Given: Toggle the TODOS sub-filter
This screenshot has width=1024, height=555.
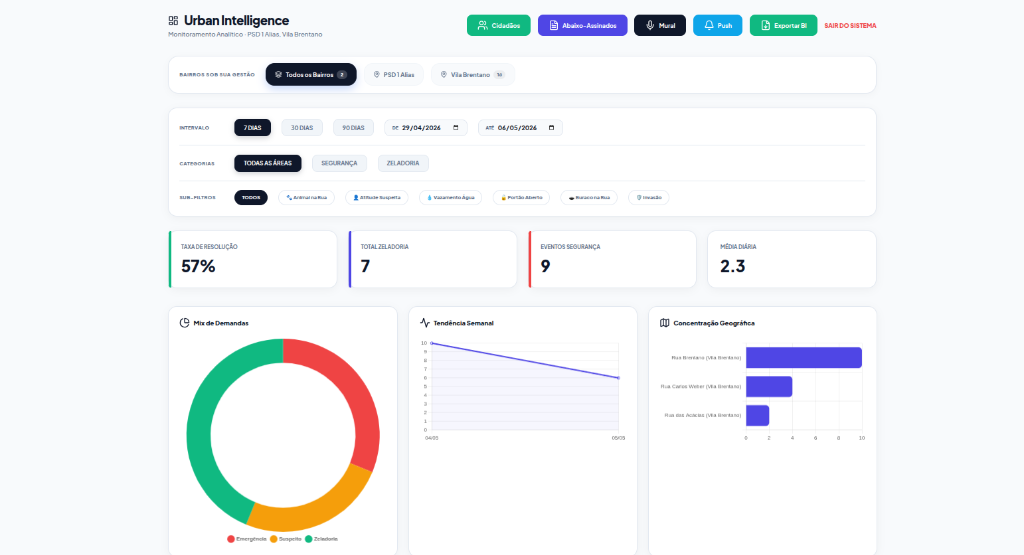Looking at the screenshot, I should tap(251, 197).
